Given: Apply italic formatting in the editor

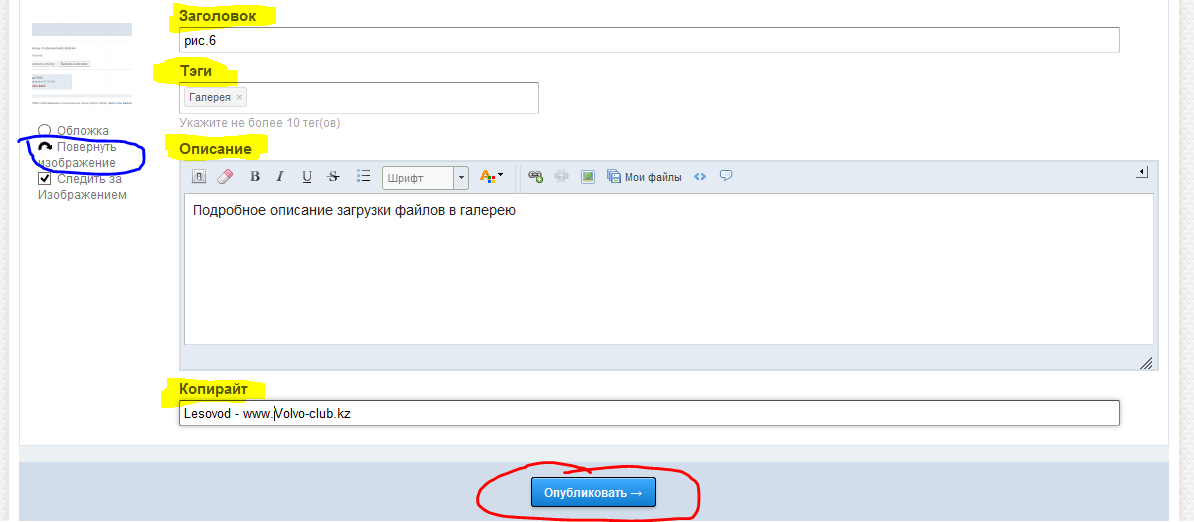Looking at the screenshot, I should point(280,177).
